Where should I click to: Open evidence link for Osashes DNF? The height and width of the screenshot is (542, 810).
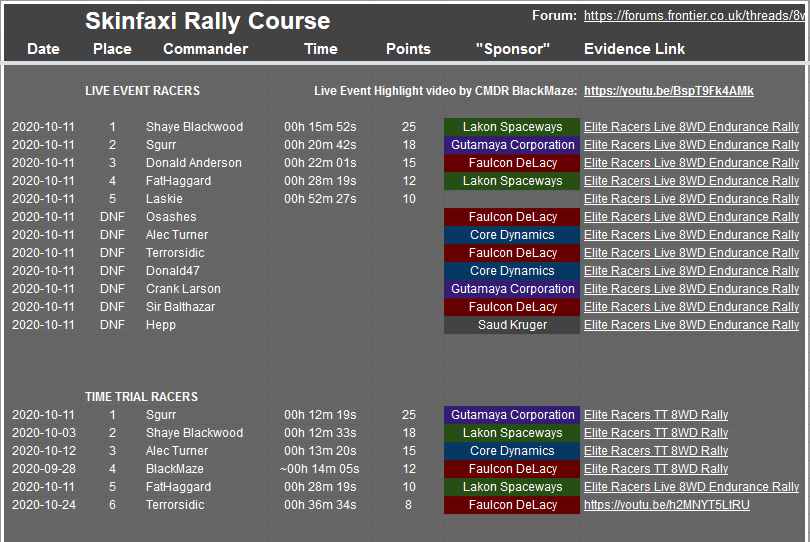click(691, 217)
